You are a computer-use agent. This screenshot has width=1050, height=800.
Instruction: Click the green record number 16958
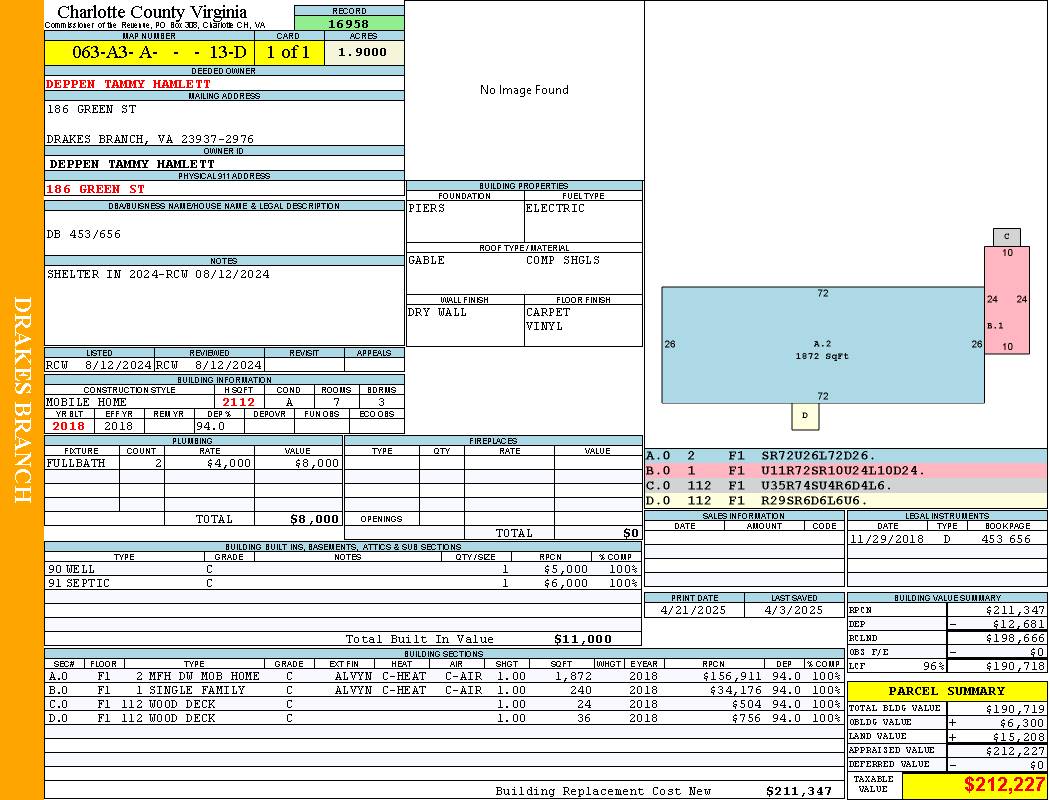(349, 23)
